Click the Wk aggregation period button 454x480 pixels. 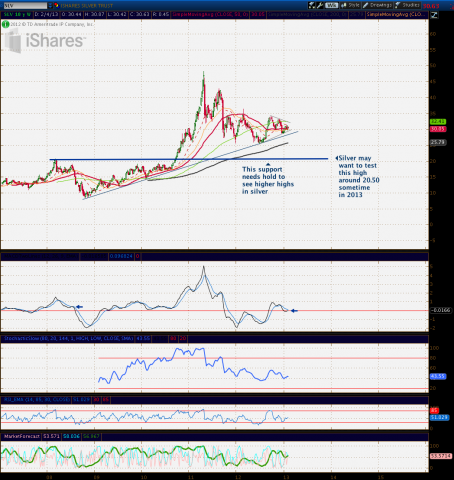331,5
